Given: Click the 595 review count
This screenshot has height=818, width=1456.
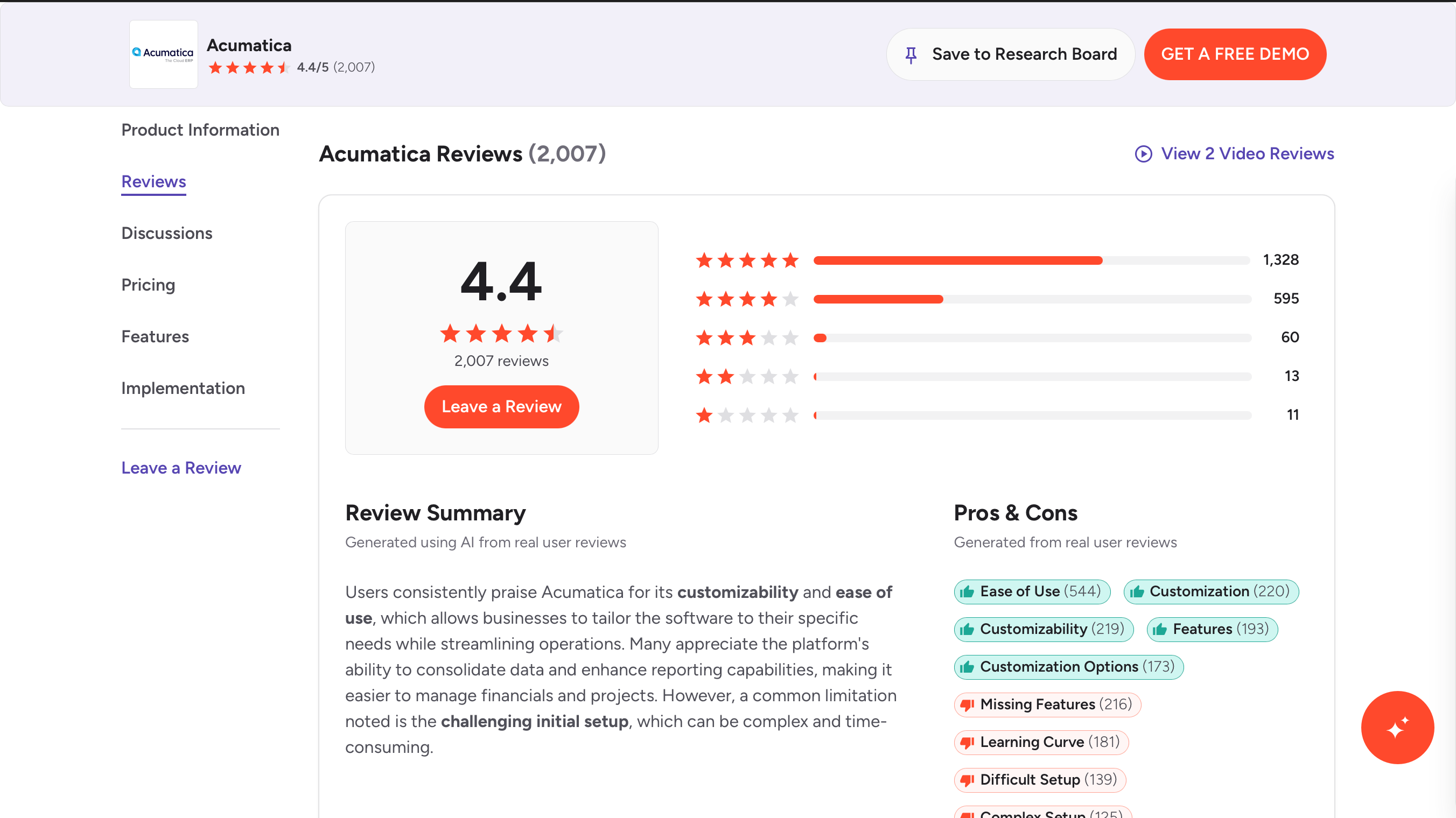Looking at the screenshot, I should click(x=1286, y=298).
